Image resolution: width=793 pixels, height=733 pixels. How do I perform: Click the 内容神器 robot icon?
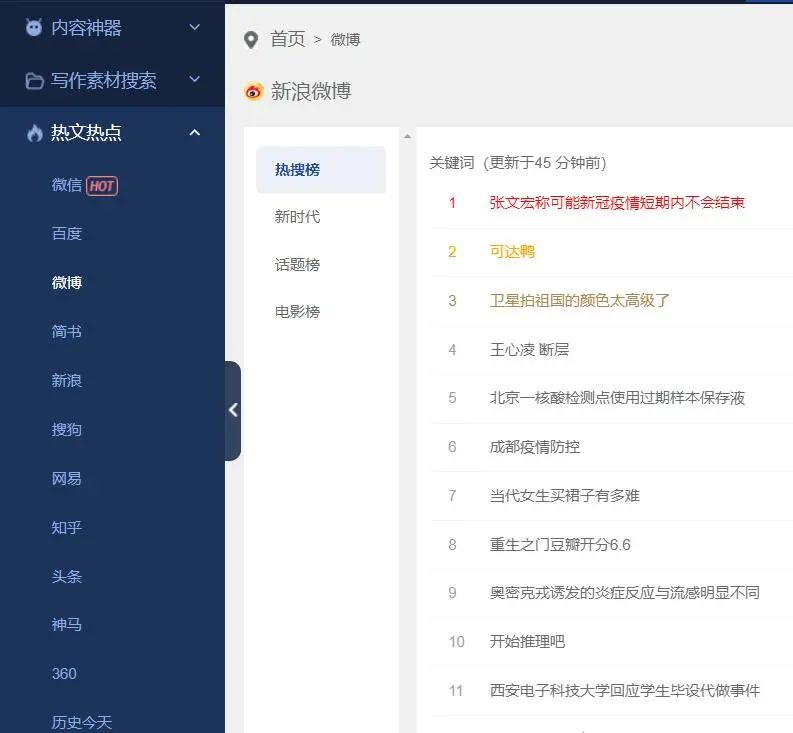point(34,27)
